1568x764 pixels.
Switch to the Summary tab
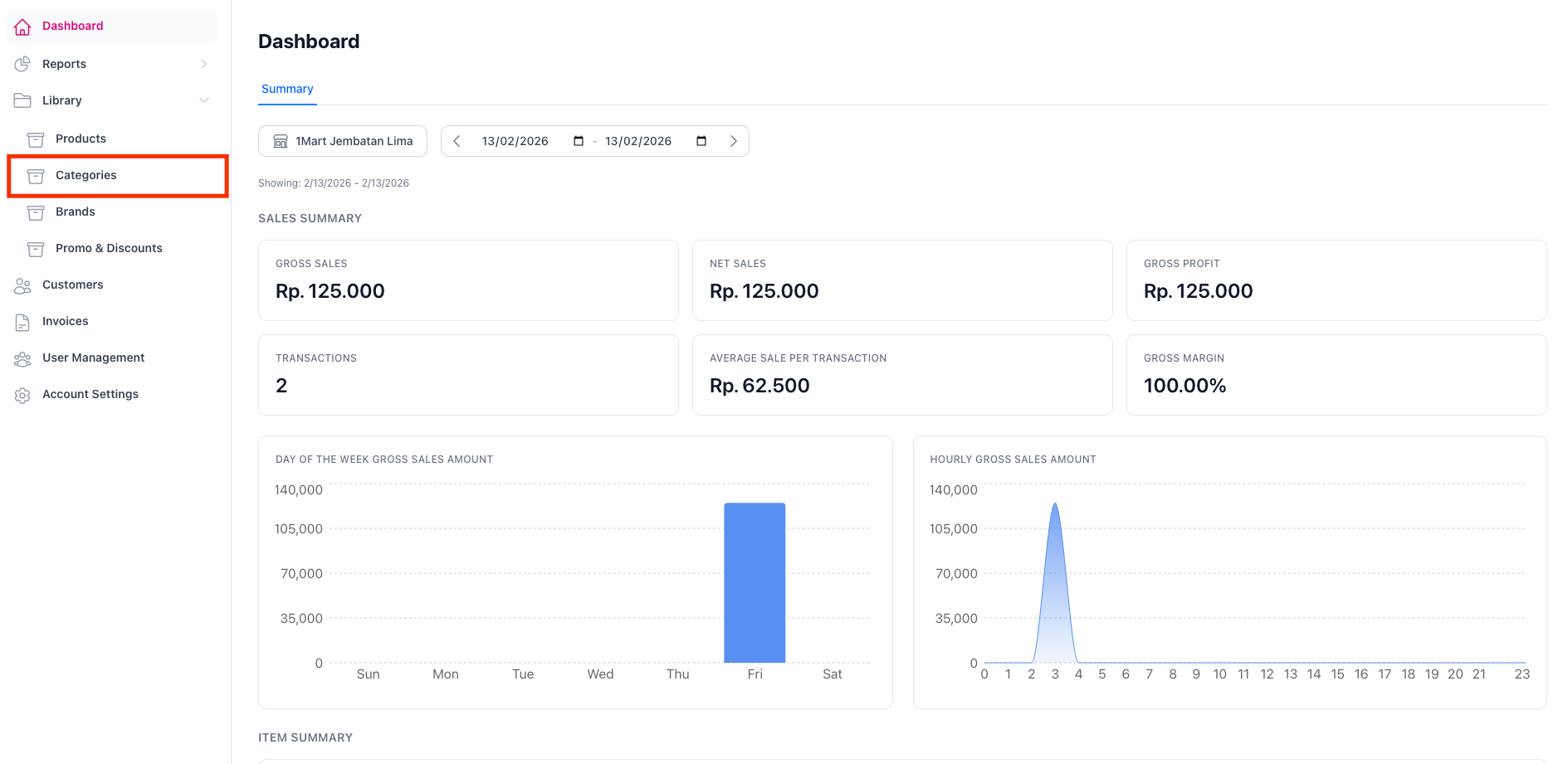point(287,89)
